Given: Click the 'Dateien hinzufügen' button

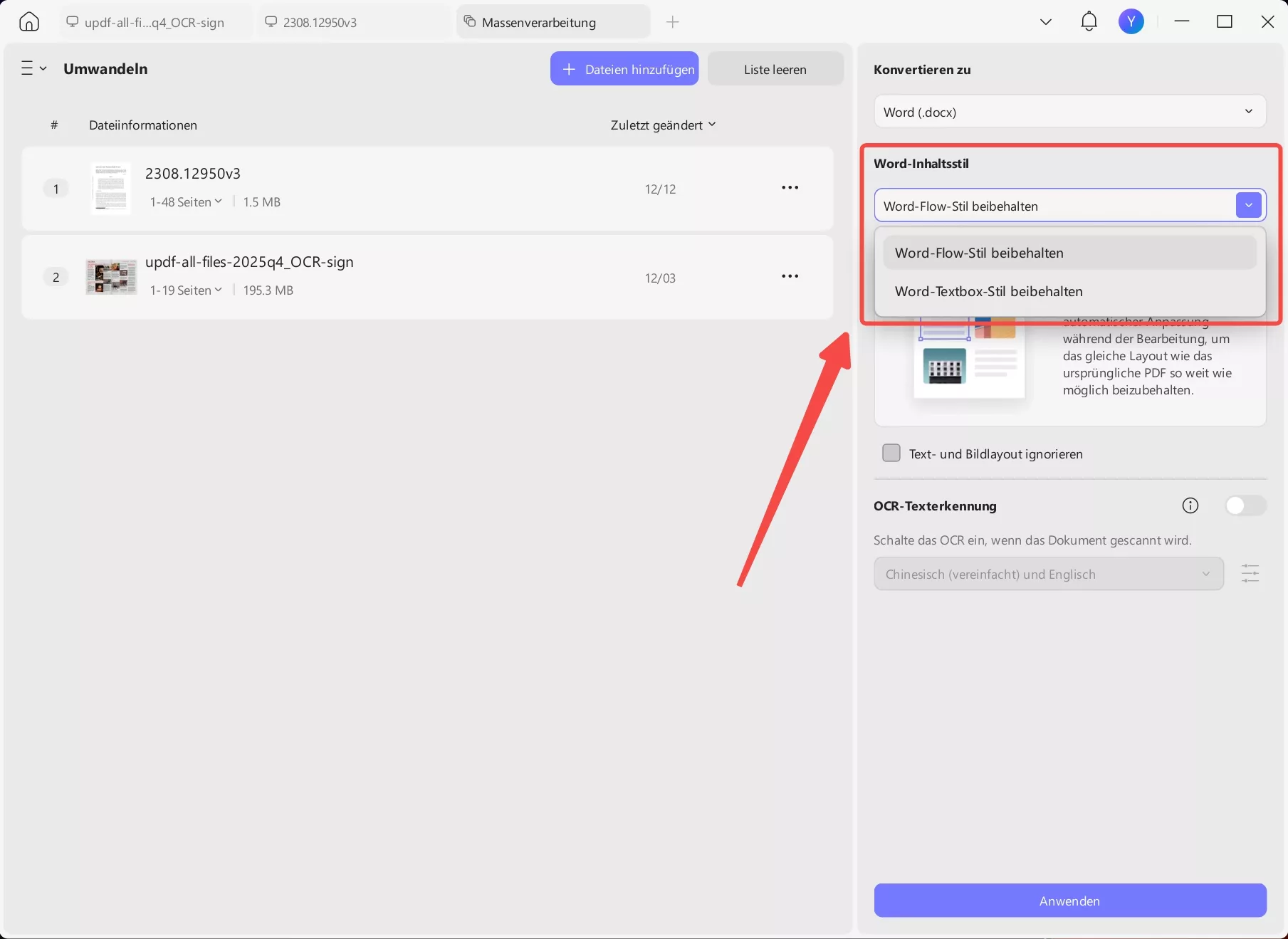Looking at the screenshot, I should pyautogui.click(x=624, y=69).
